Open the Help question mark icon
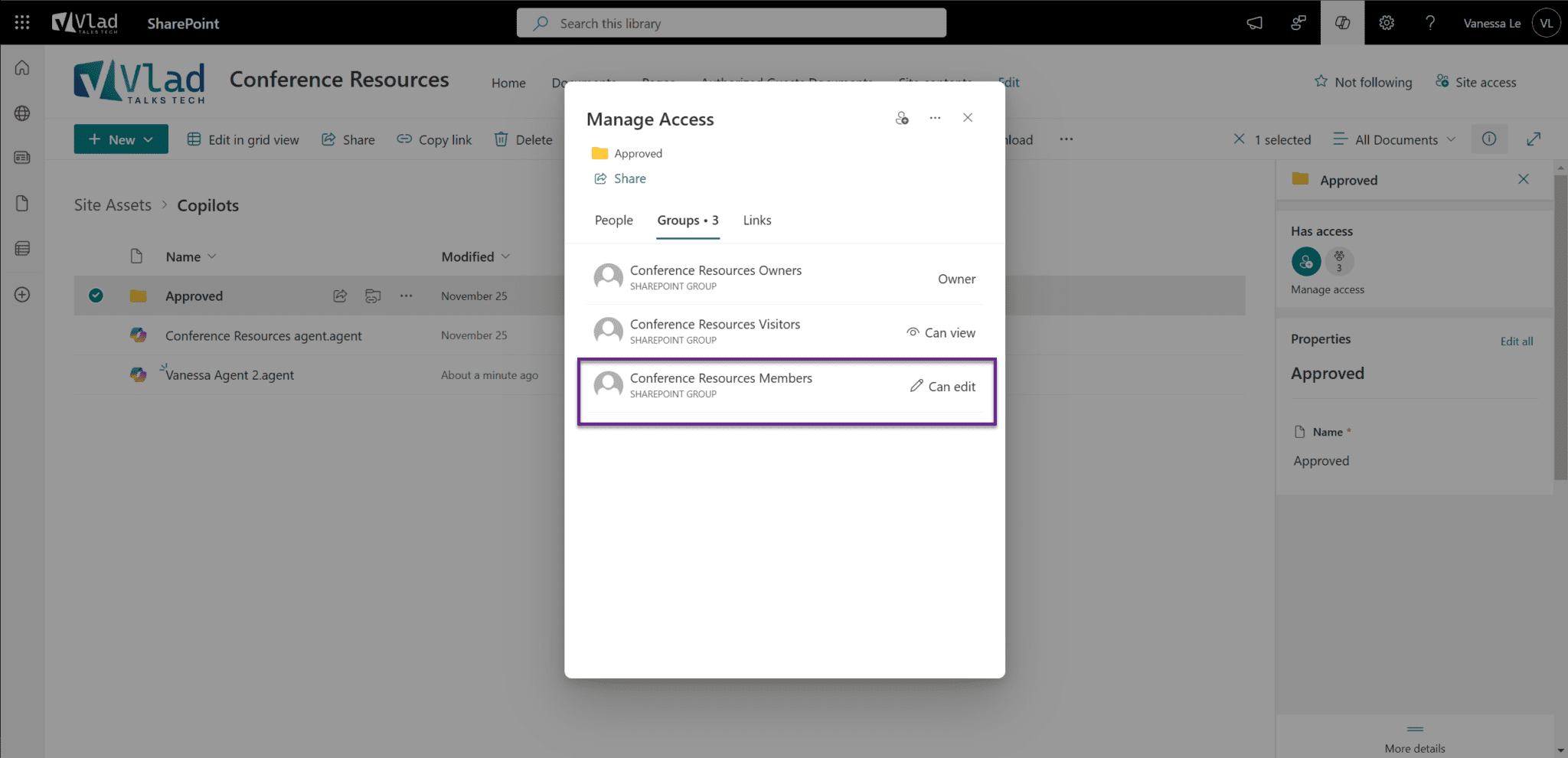1568x758 pixels. click(x=1429, y=22)
